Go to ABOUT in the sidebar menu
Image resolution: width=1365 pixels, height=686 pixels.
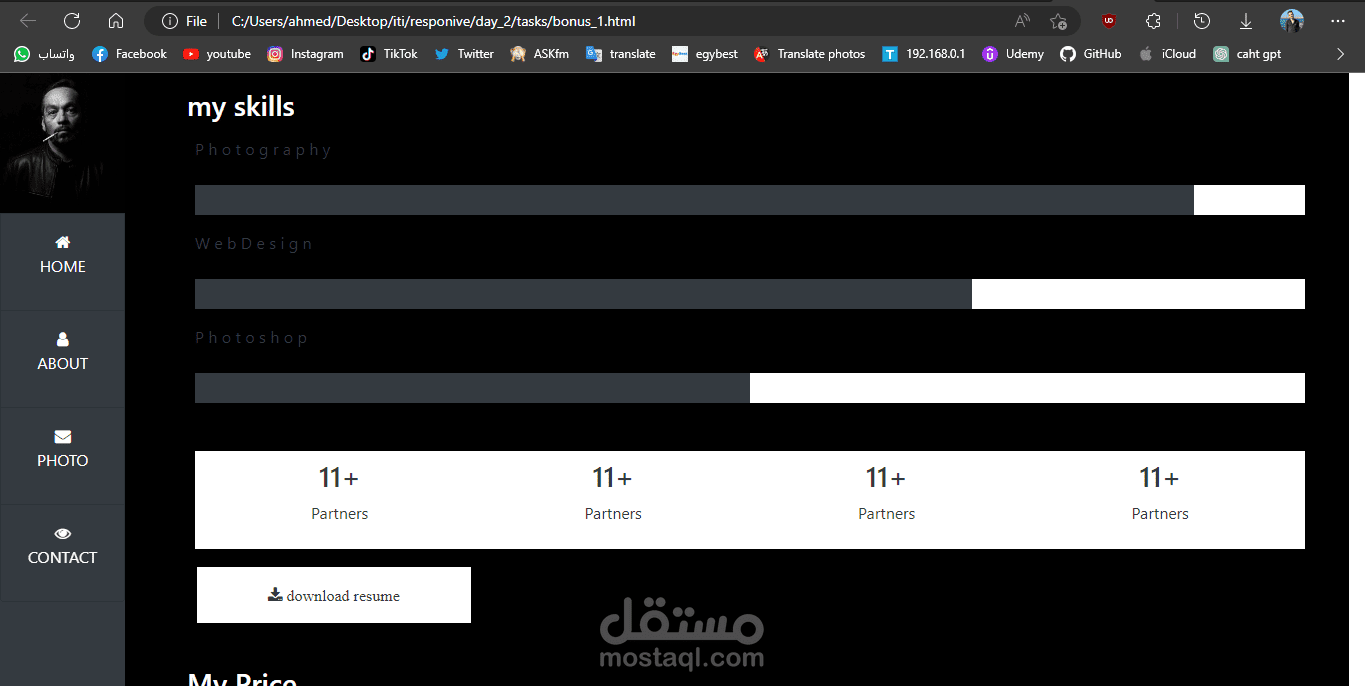coord(62,363)
